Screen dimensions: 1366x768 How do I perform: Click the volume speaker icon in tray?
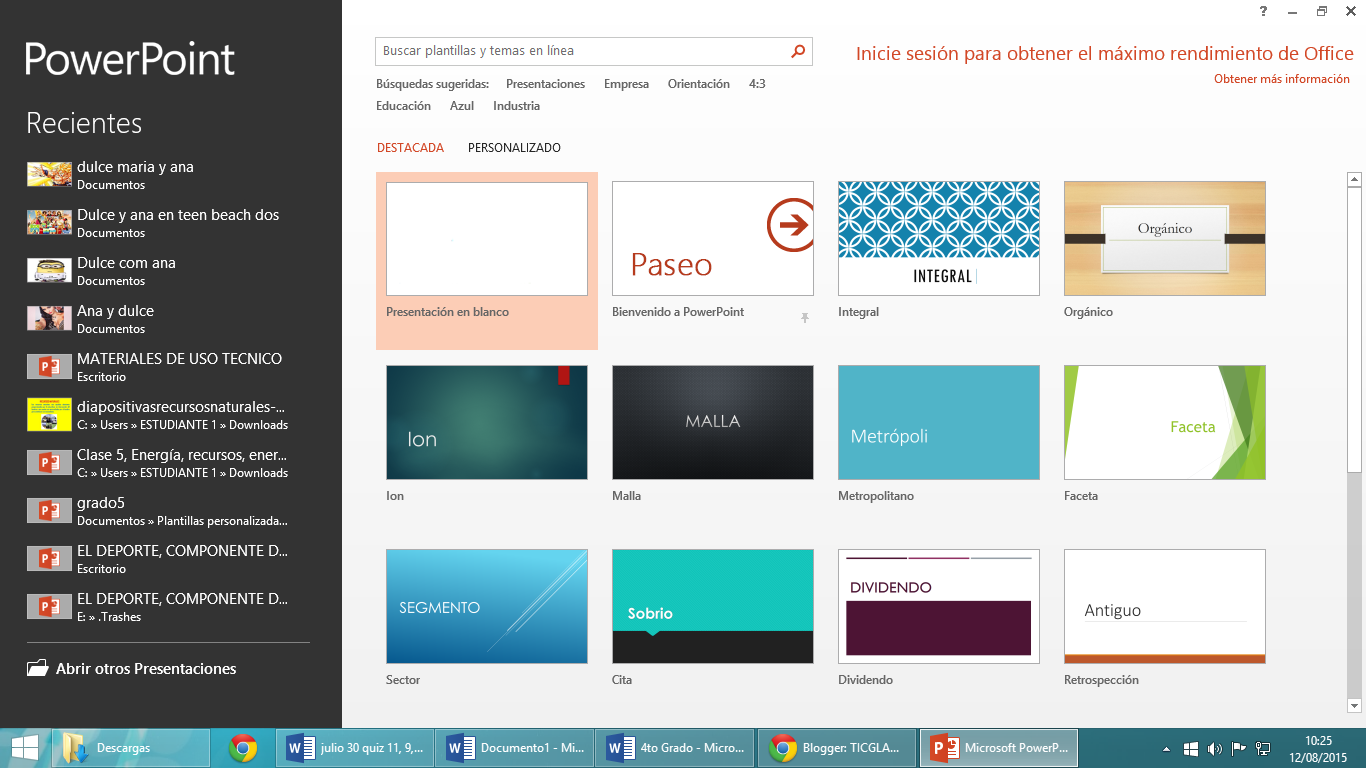click(1215, 747)
